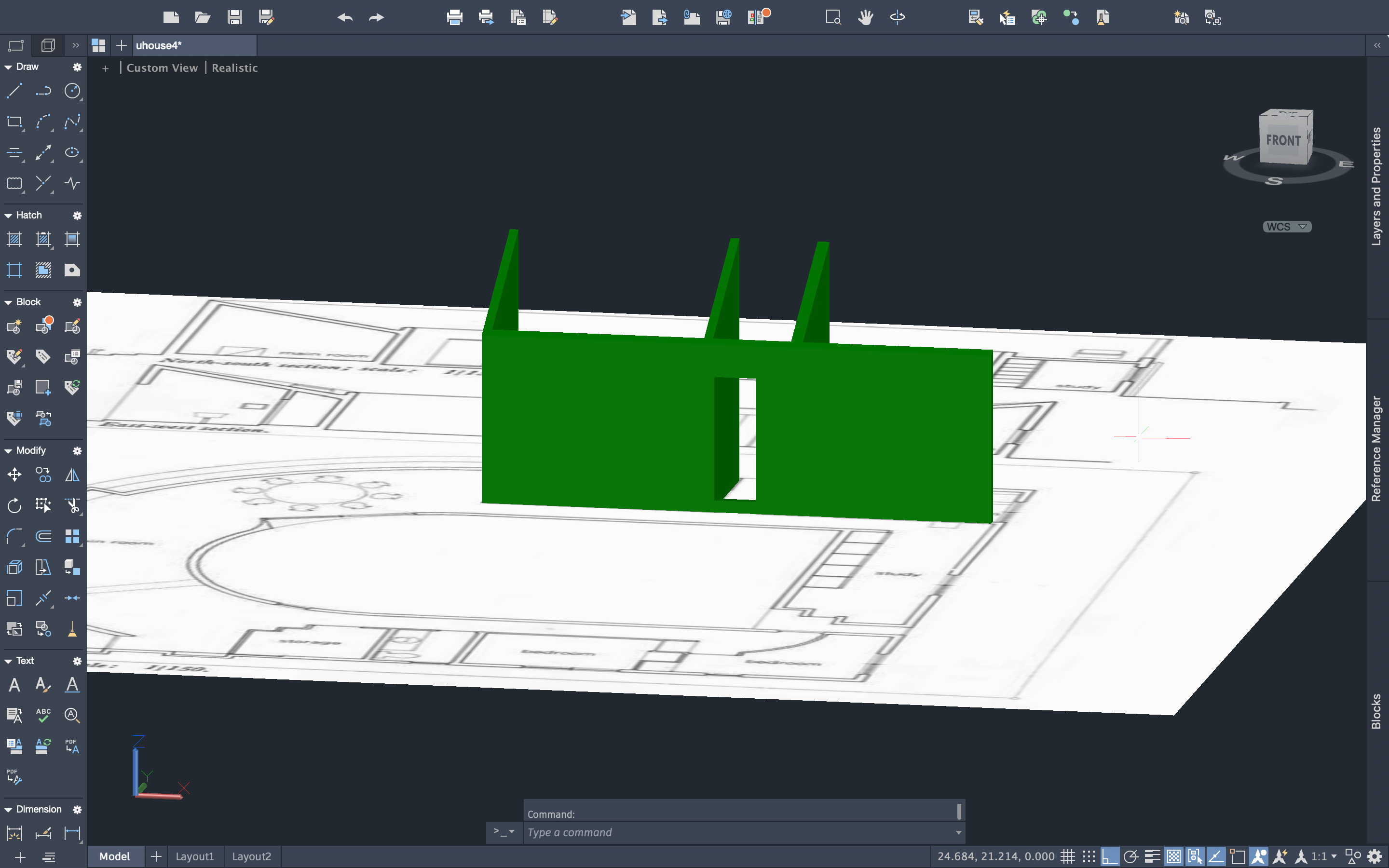
Task: Click the 3D Orbit tool icon
Action: 898,18
